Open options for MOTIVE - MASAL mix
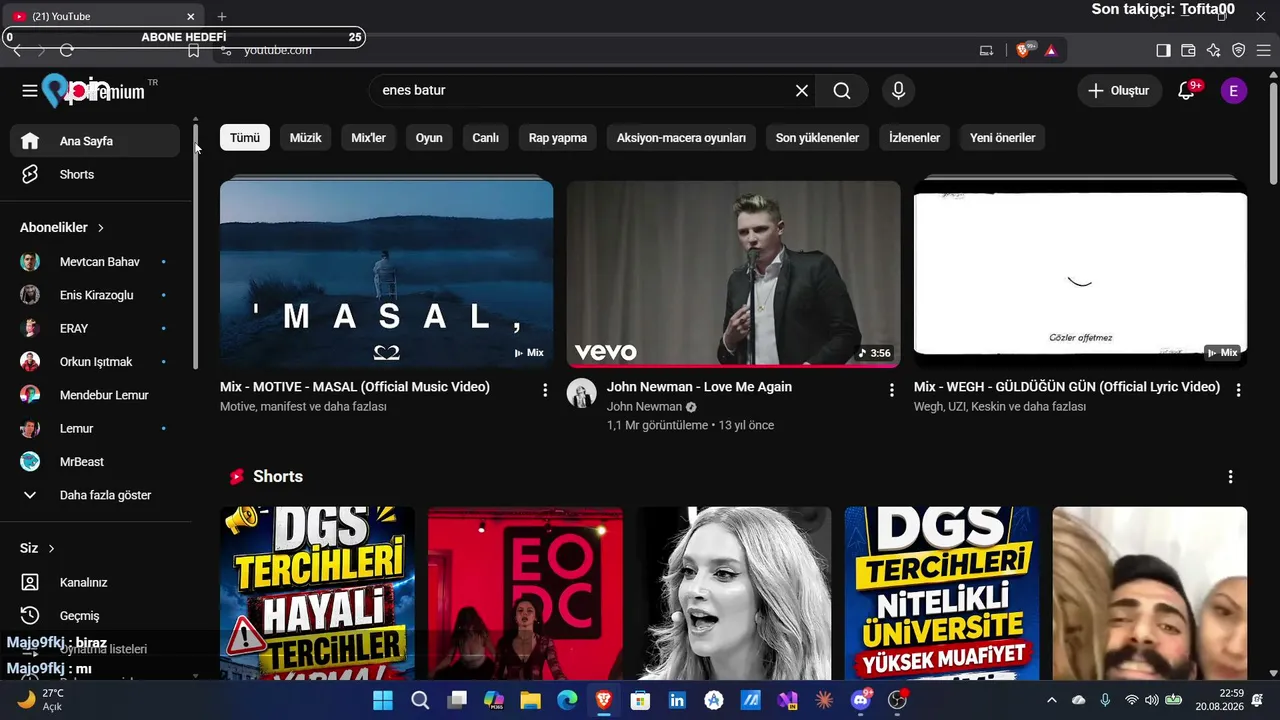The image size is (1280, 720). (x=545, y=390)
